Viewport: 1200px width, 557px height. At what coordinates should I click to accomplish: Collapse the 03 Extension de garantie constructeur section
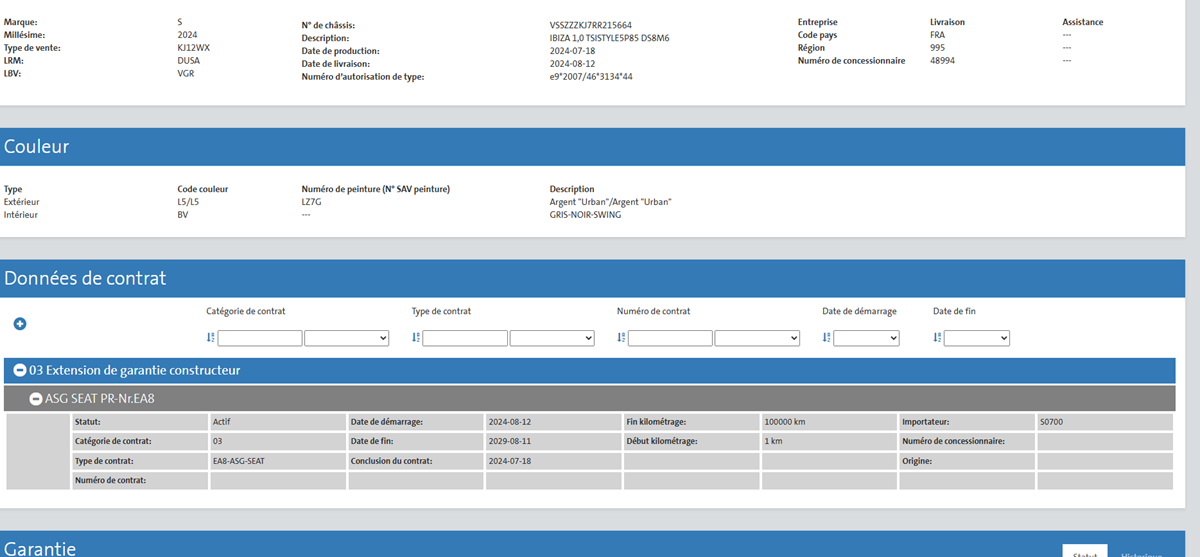pyautogui.click(x=20, y=370)
